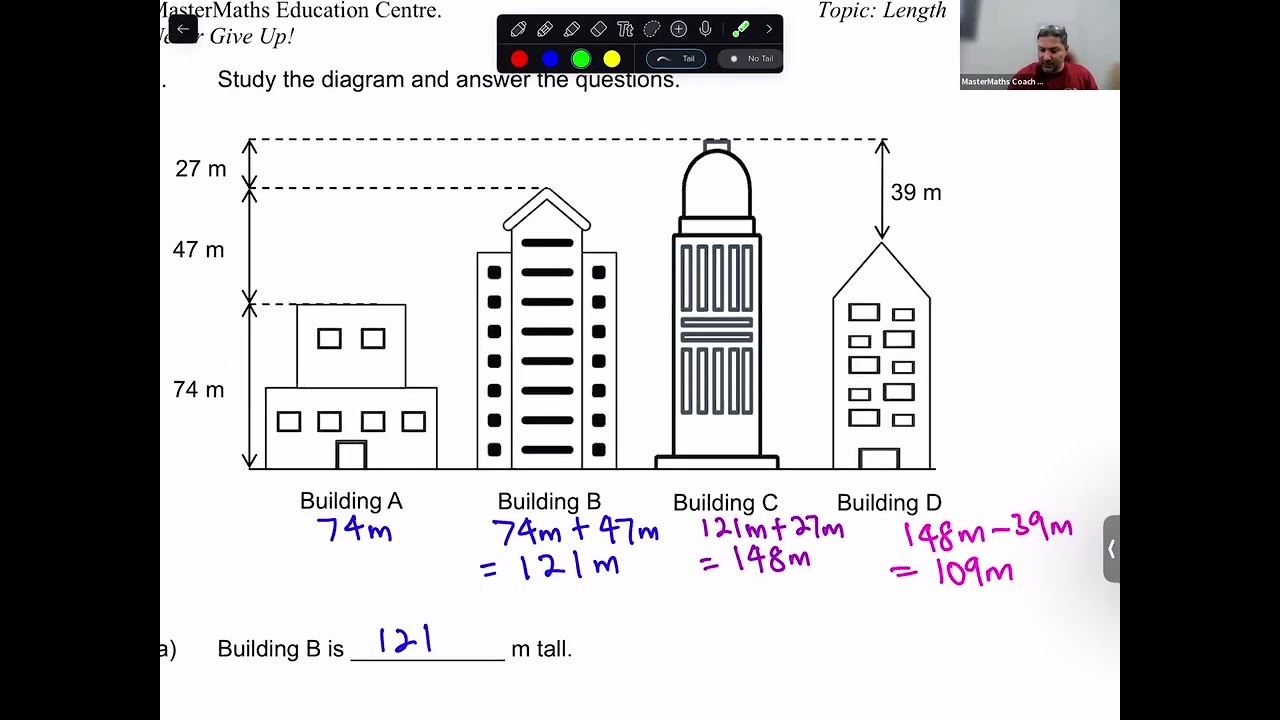Click the 'Topic: Length' heading
This screenshot has width=1280, height=720.
click(882, 11)
